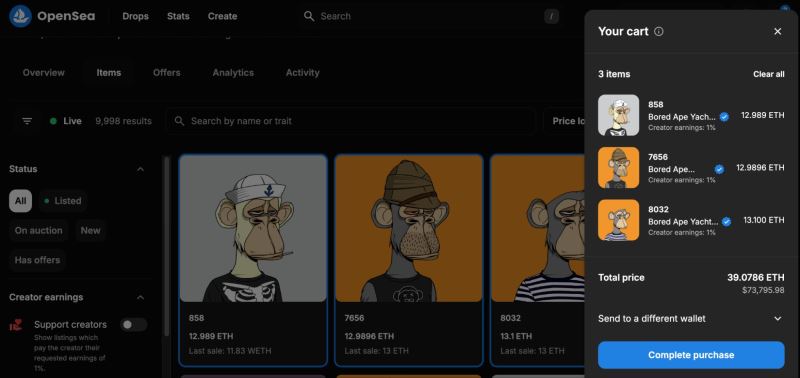Open the Stats menu item
The height and width of the screenshot is (378, 800).
pos(178,16)
